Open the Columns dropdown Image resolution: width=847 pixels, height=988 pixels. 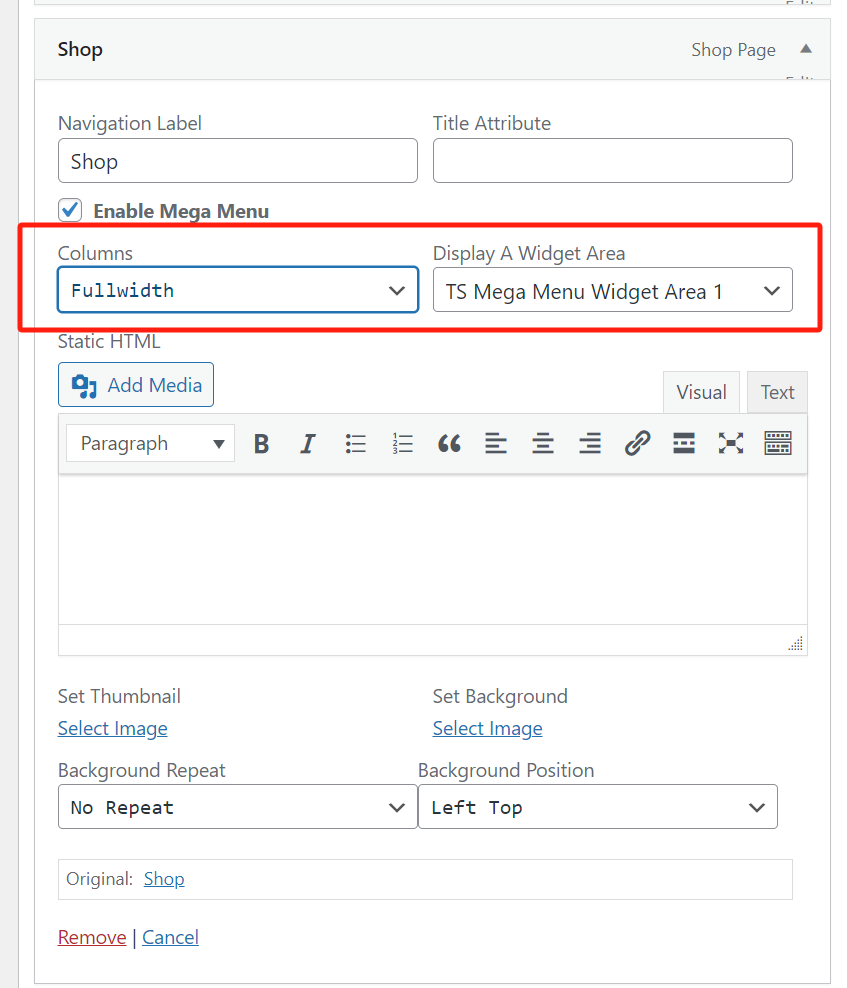[238, 291]
